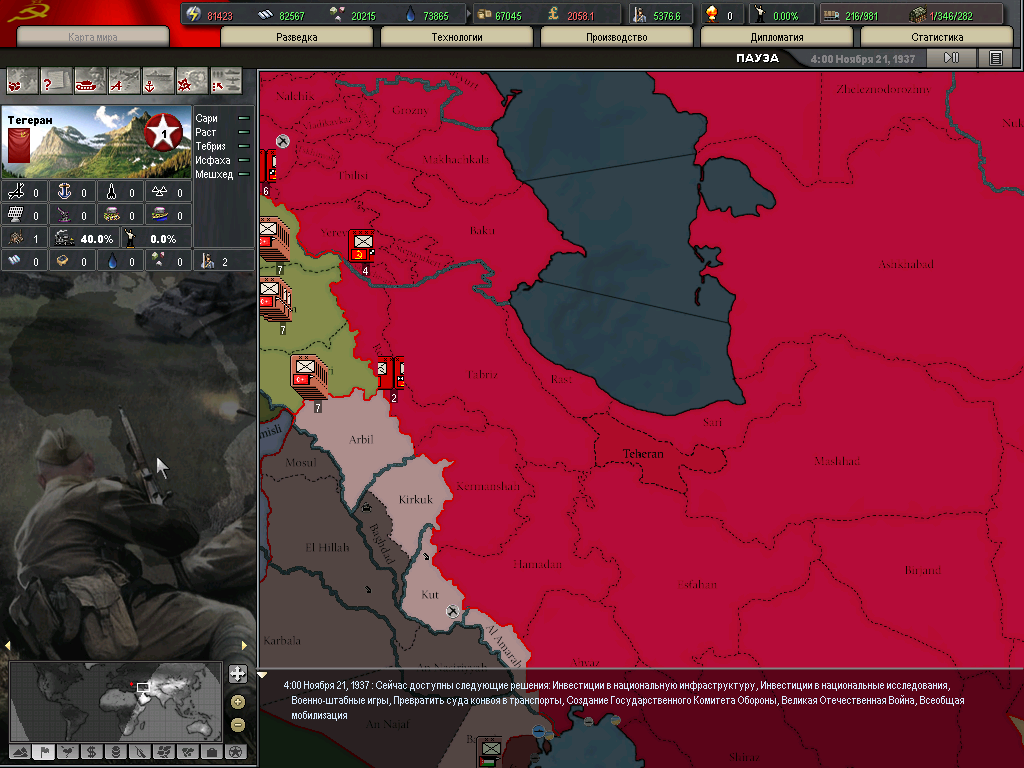
Task: Open the land units tank icon
Action: click(90, 82)
